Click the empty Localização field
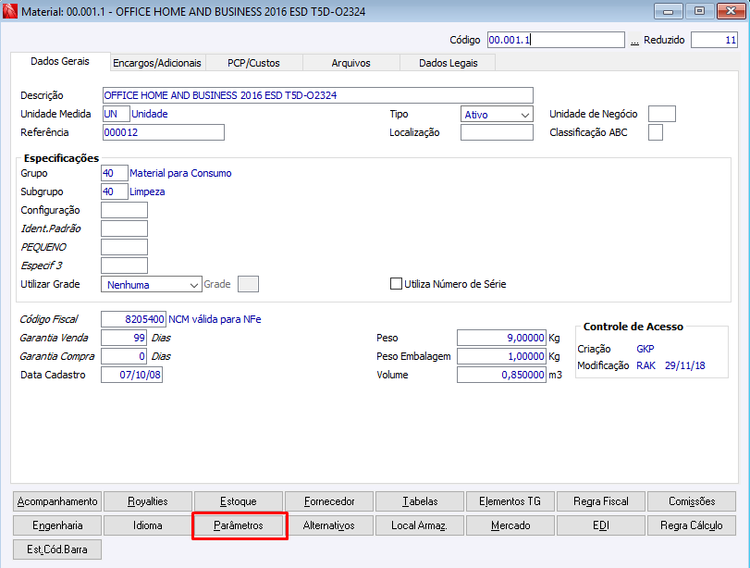Viewport: 750px width, 568px height. (x=496, y=133)
